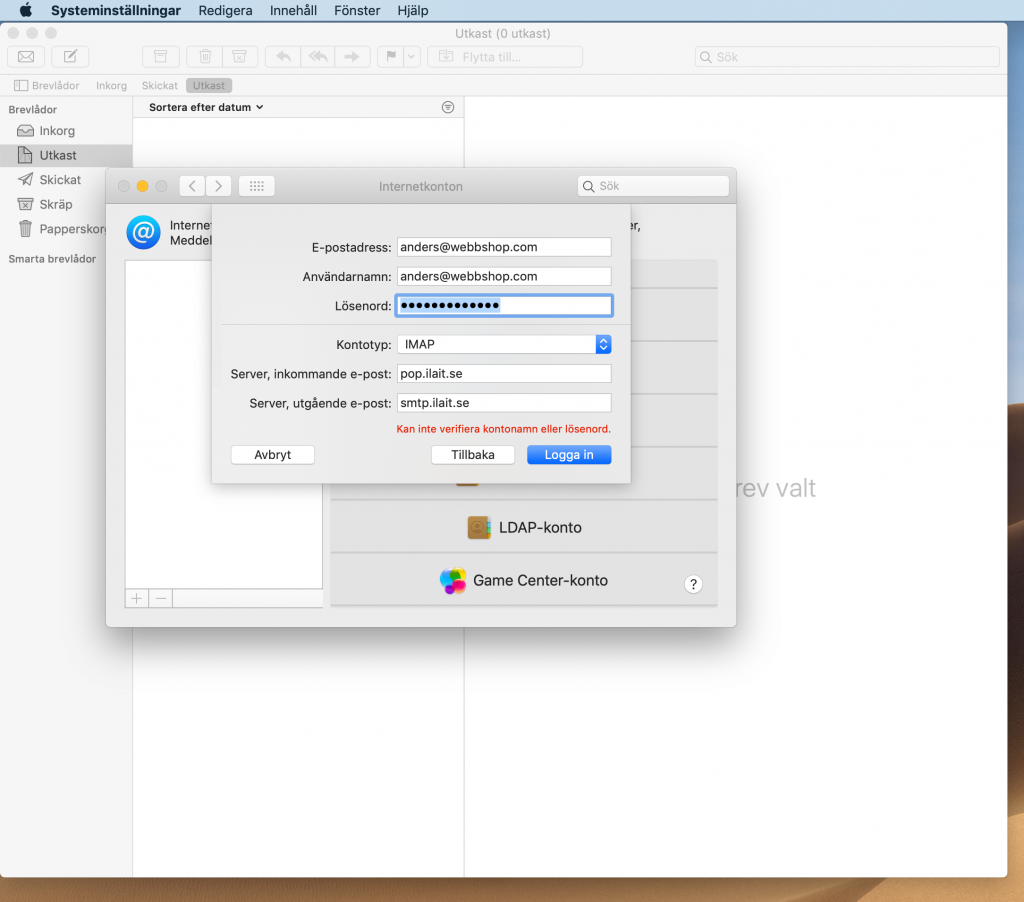Screen dimensions: 1024x902
Task: Click the Flytta till button
Action: pyautogui.click(x=505, y=57)
